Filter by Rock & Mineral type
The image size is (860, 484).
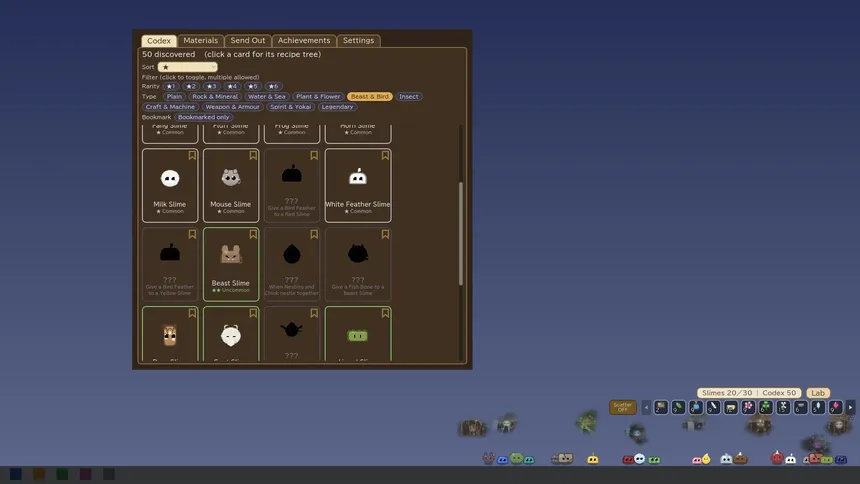[x=215, y=97]
